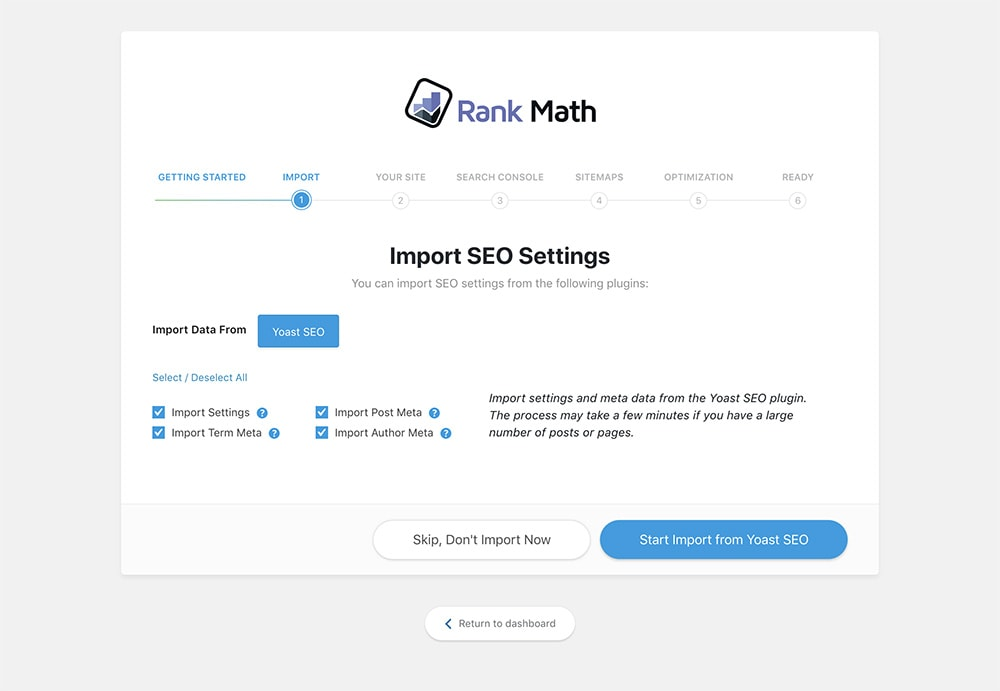
Task: Click step circle number 5
Action: (698, 200)
